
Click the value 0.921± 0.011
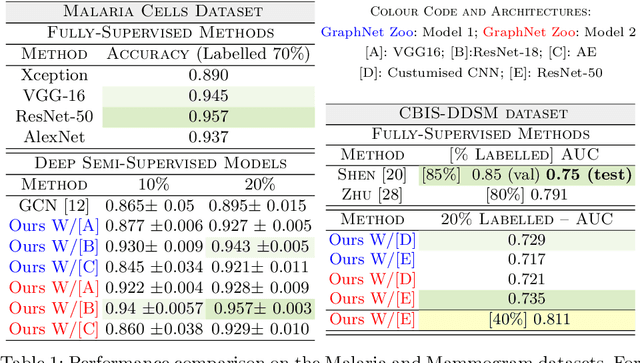pos(260,267)
